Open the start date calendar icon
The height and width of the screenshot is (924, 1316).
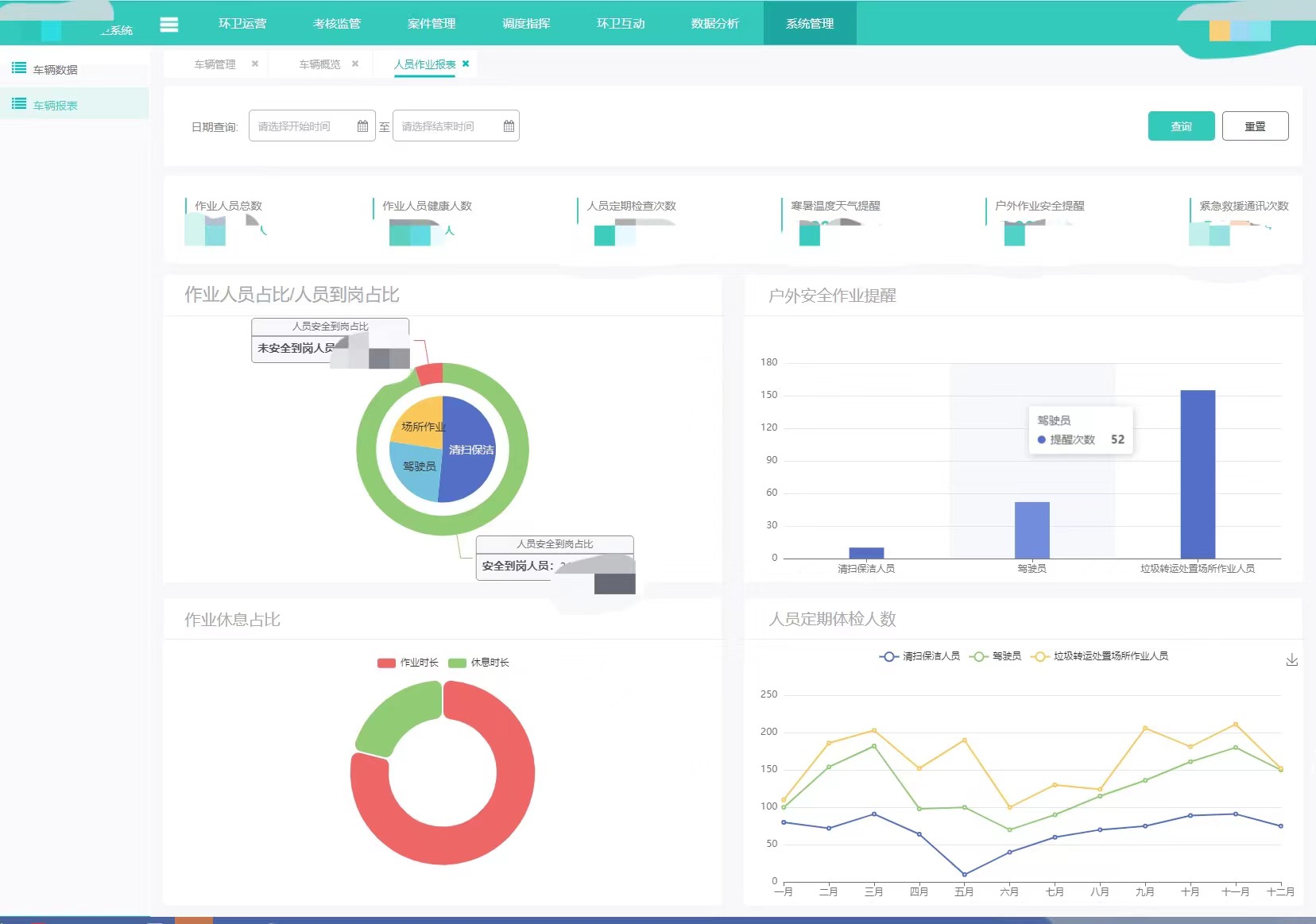coord(362,126)
